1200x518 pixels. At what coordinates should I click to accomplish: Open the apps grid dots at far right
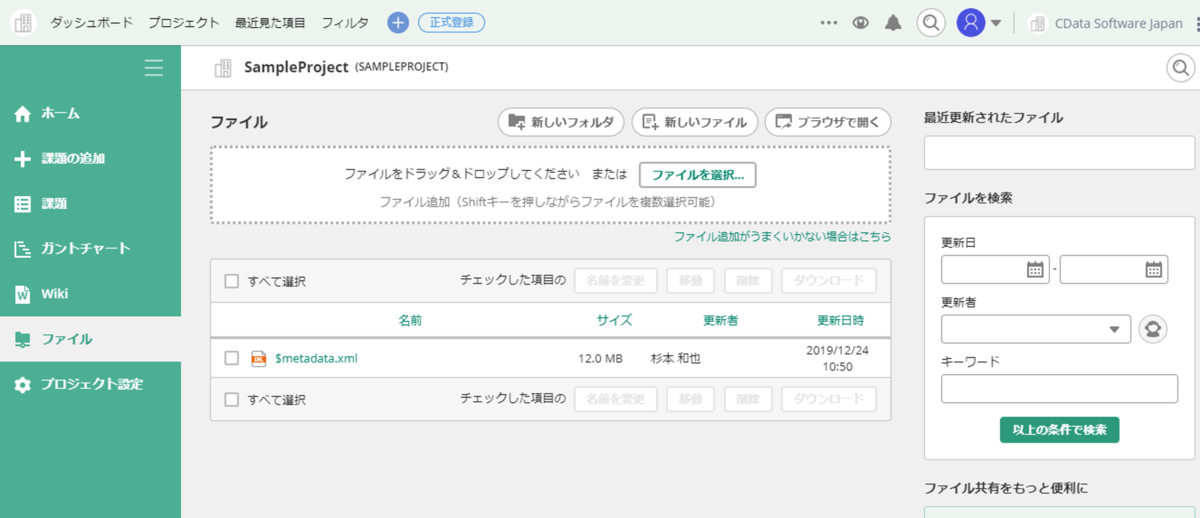click(x=1196, y=23)
